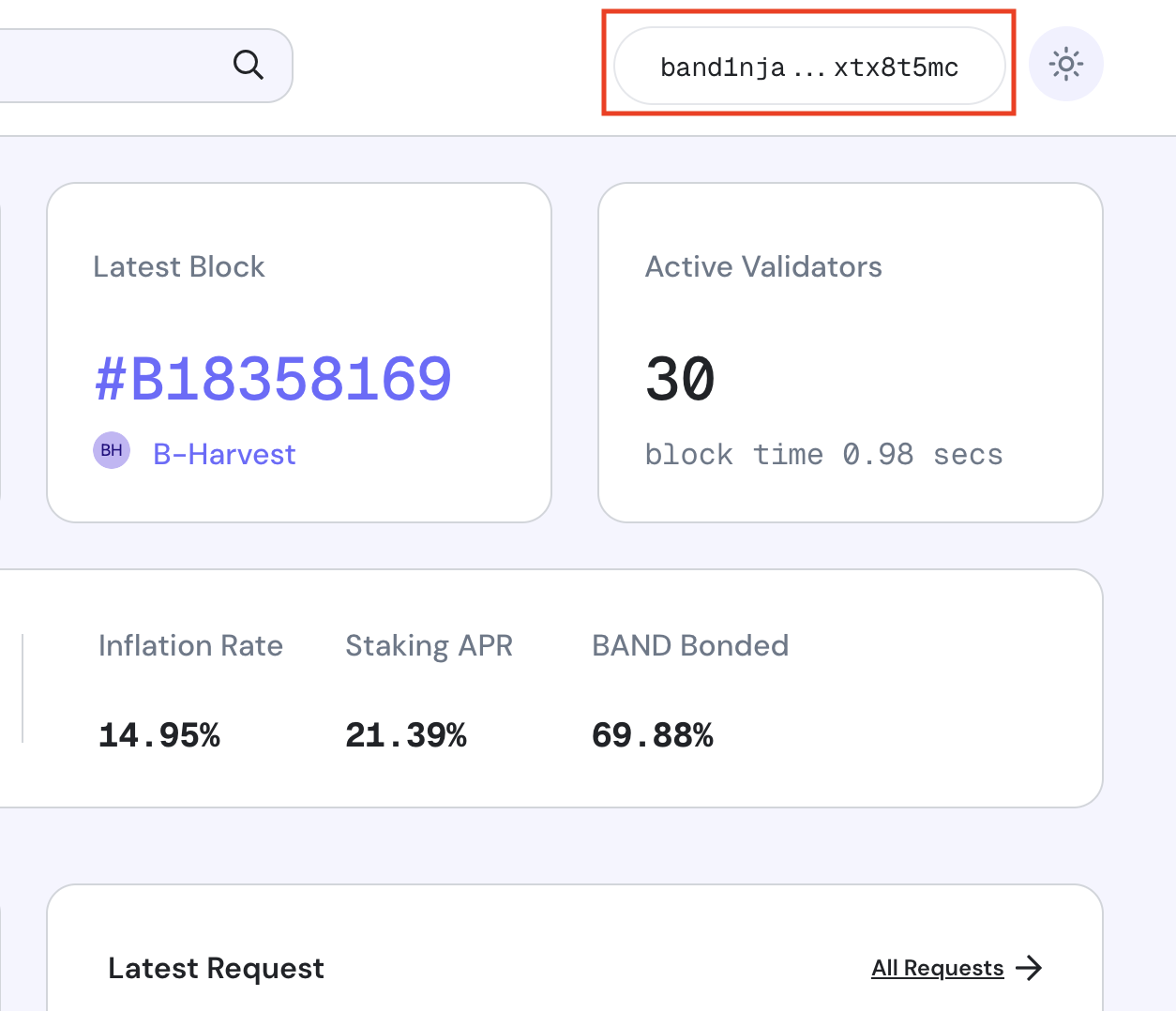The height and width of the screenshot is (1011, 1176).
Task: Click the Latest Block label
Action: click(x=179, y=267)
